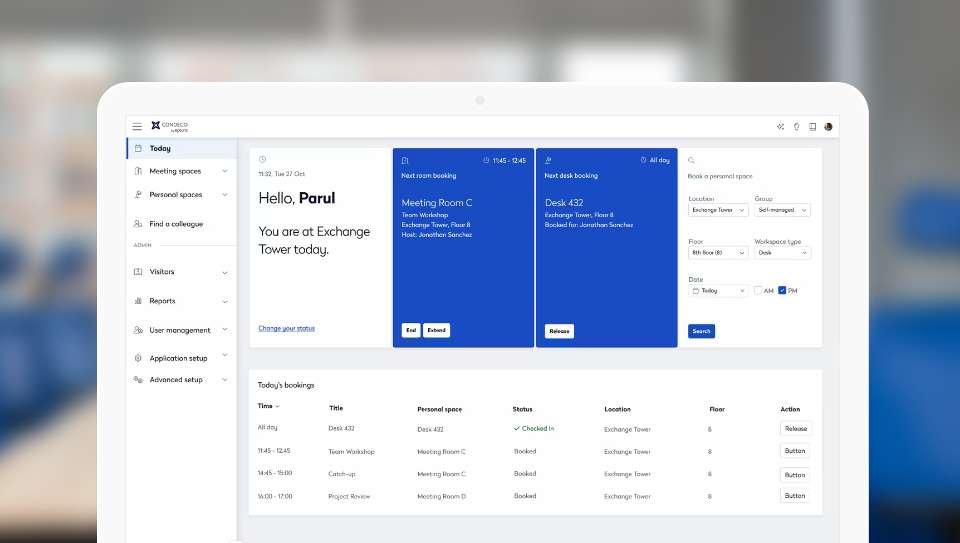
Task: Click the tablet icon in header
Action: pos(812,127)
